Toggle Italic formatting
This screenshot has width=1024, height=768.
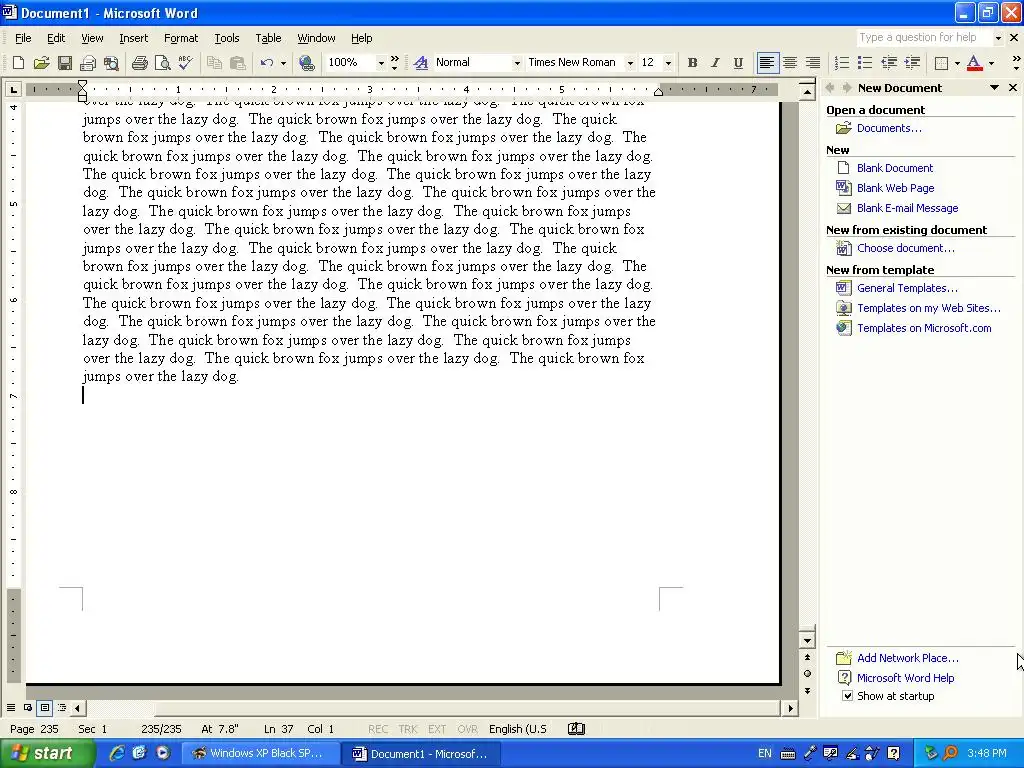click(x=715, y=63)
